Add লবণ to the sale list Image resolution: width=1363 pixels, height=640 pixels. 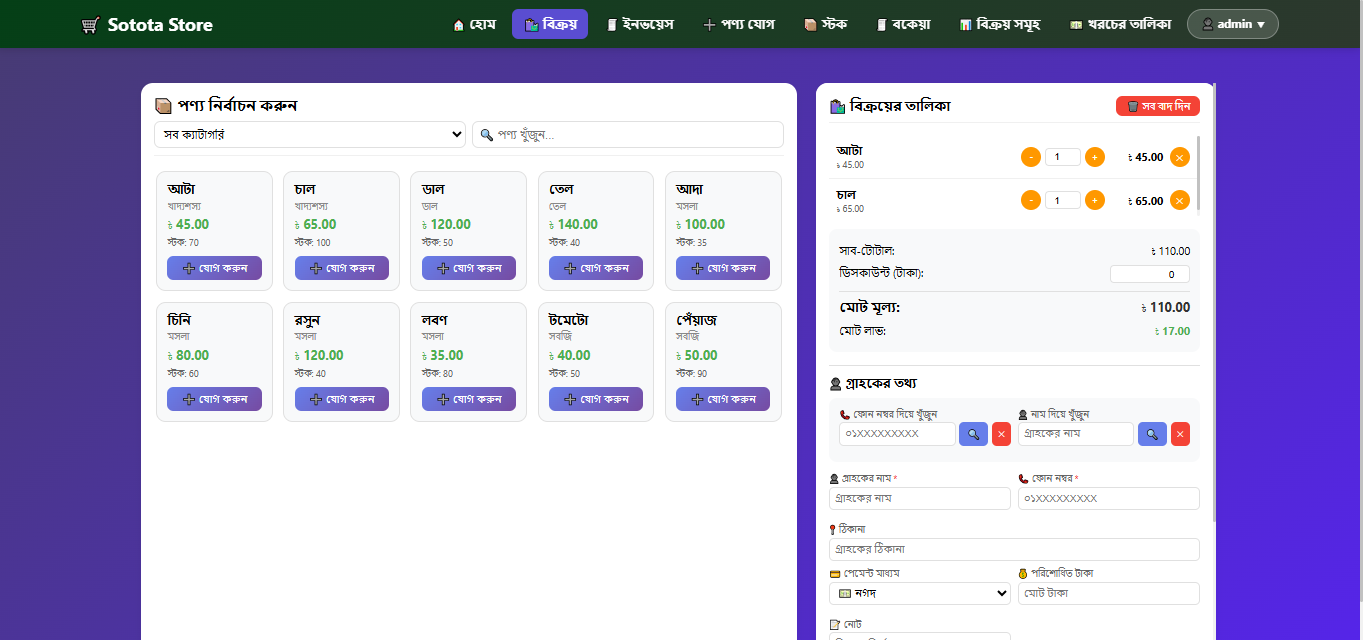click(x=469, y=399)
